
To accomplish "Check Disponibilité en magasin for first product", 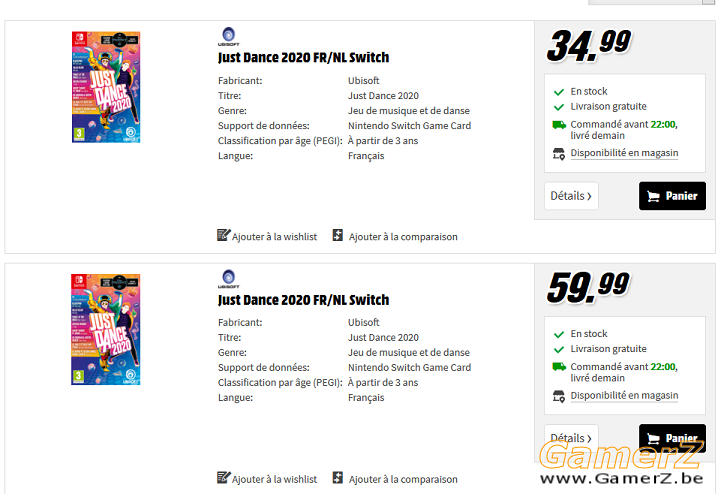I will pyautogui.click(x=624, y=153).
